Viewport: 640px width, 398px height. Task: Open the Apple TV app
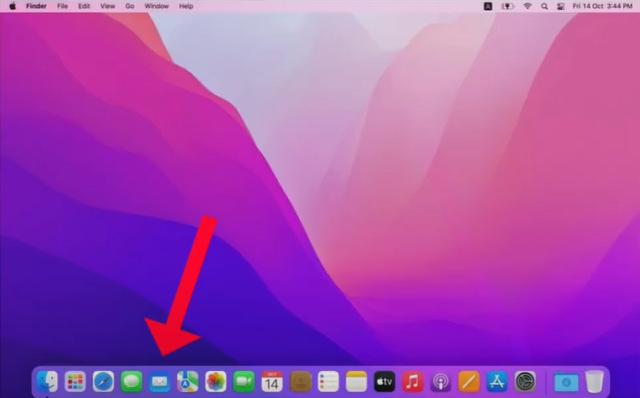point(384,382)
